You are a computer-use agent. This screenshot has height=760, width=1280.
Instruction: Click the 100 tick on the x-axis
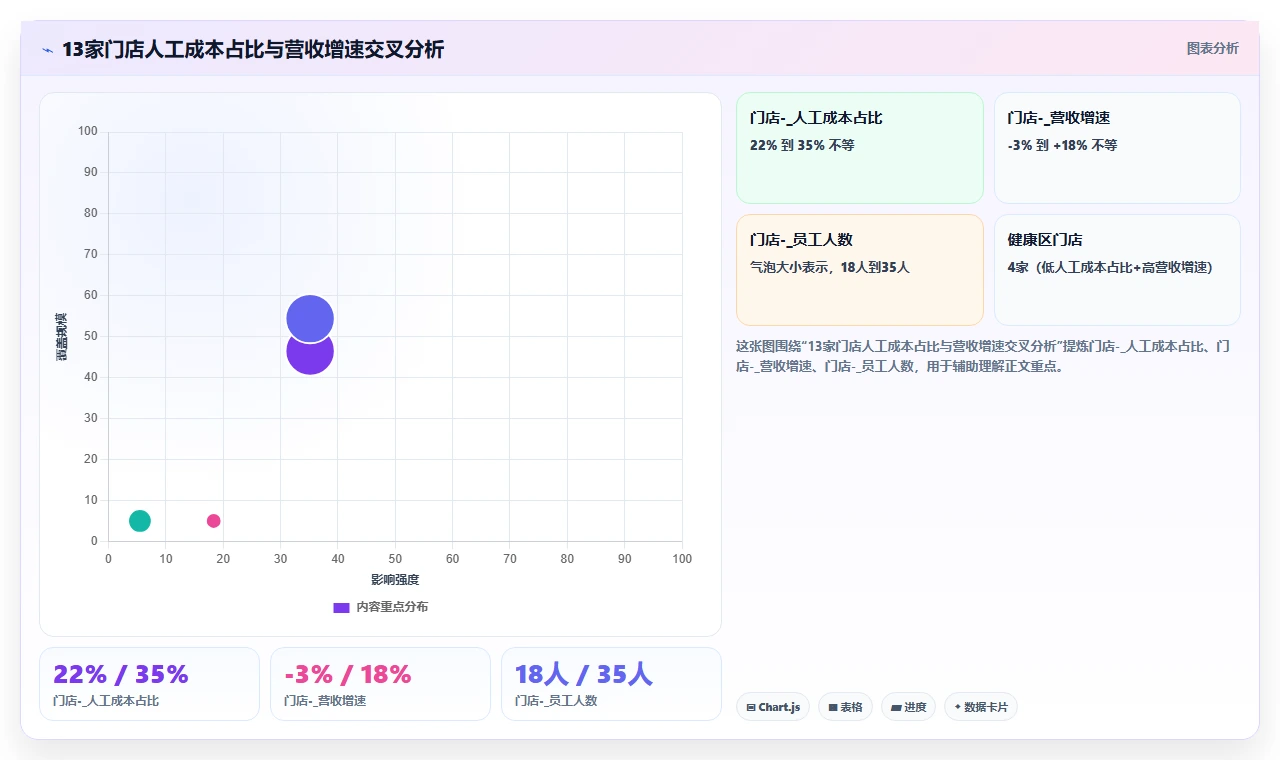click(x=682, y=559)
